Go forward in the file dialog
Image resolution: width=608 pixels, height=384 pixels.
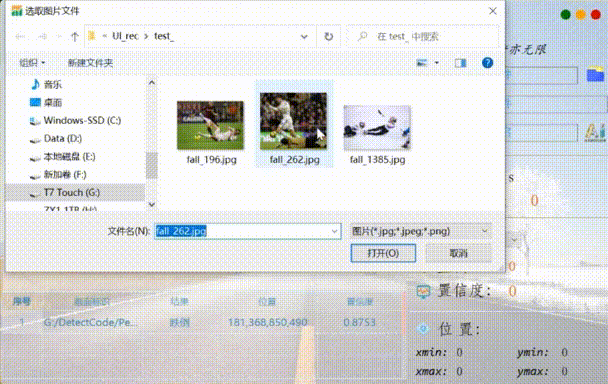tap(42, 36)
